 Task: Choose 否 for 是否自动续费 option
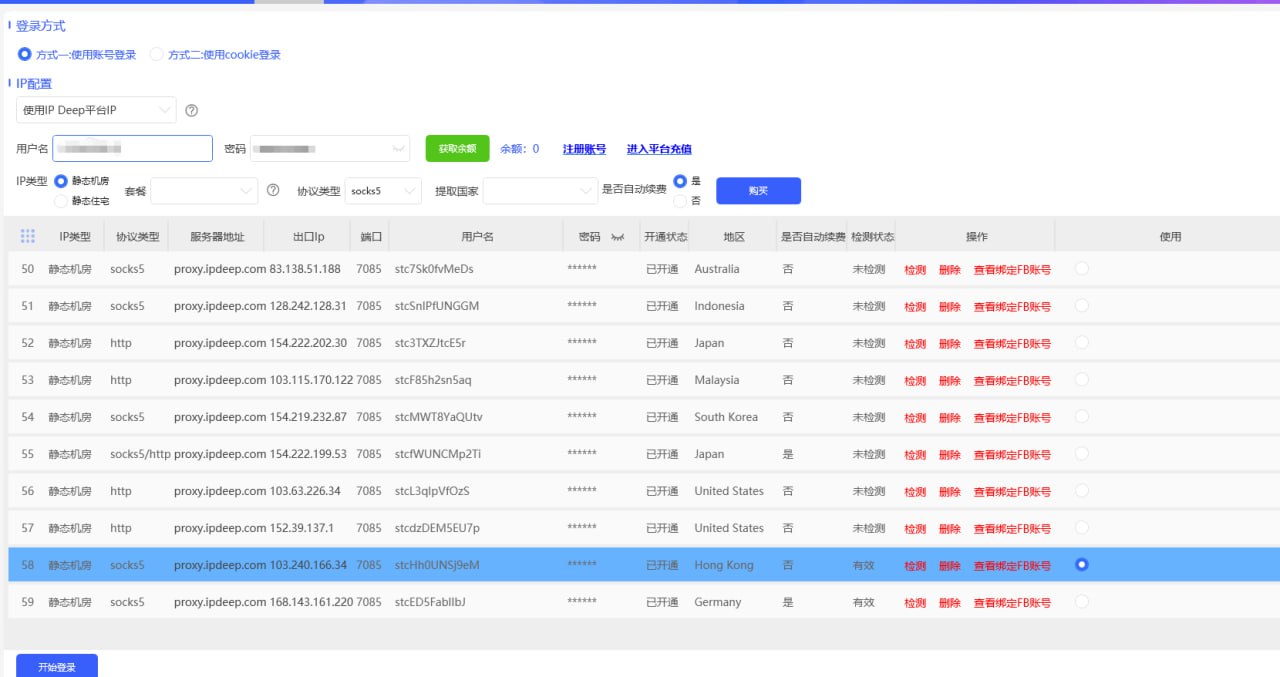[681, 199]
